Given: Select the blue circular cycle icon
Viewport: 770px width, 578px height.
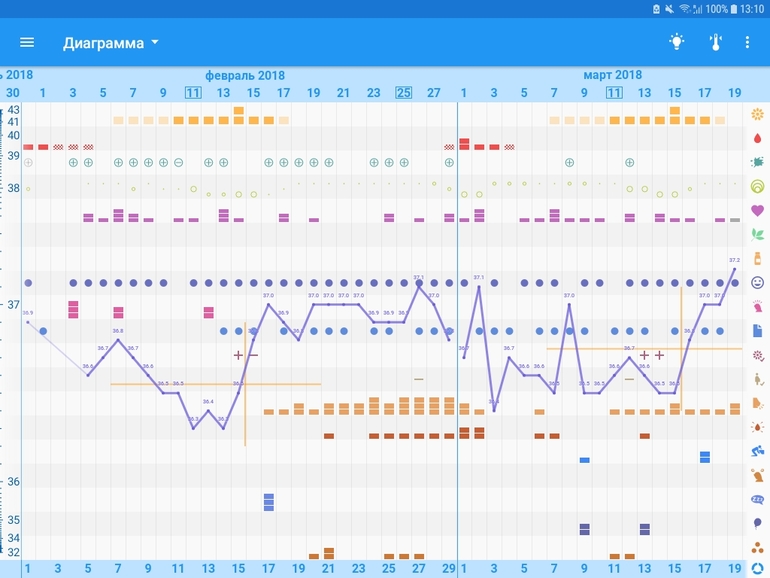Looking at the screenshot, I should [x=757, y=569].
